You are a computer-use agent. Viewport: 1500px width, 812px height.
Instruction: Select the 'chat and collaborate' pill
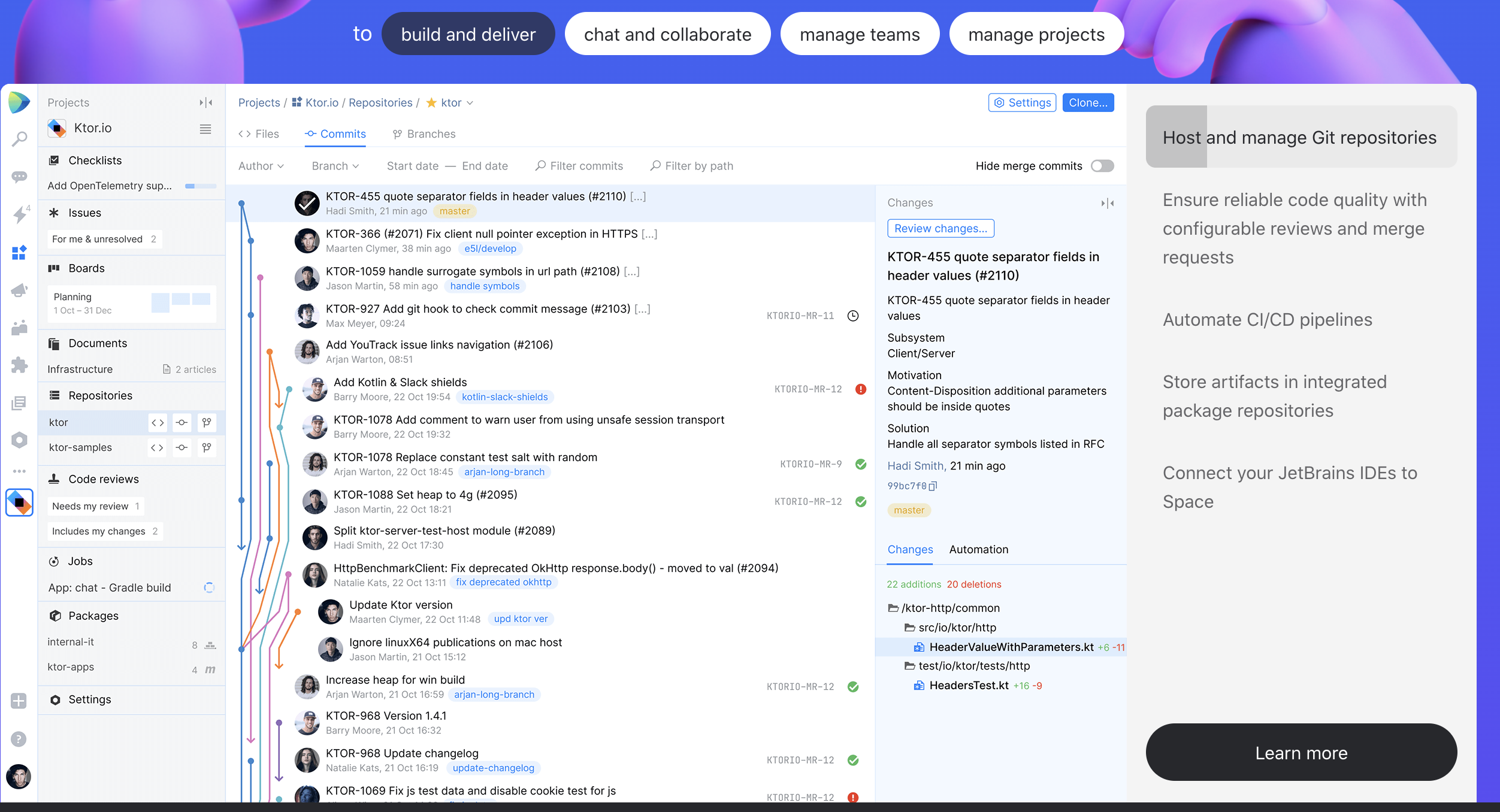pos(667,34)
